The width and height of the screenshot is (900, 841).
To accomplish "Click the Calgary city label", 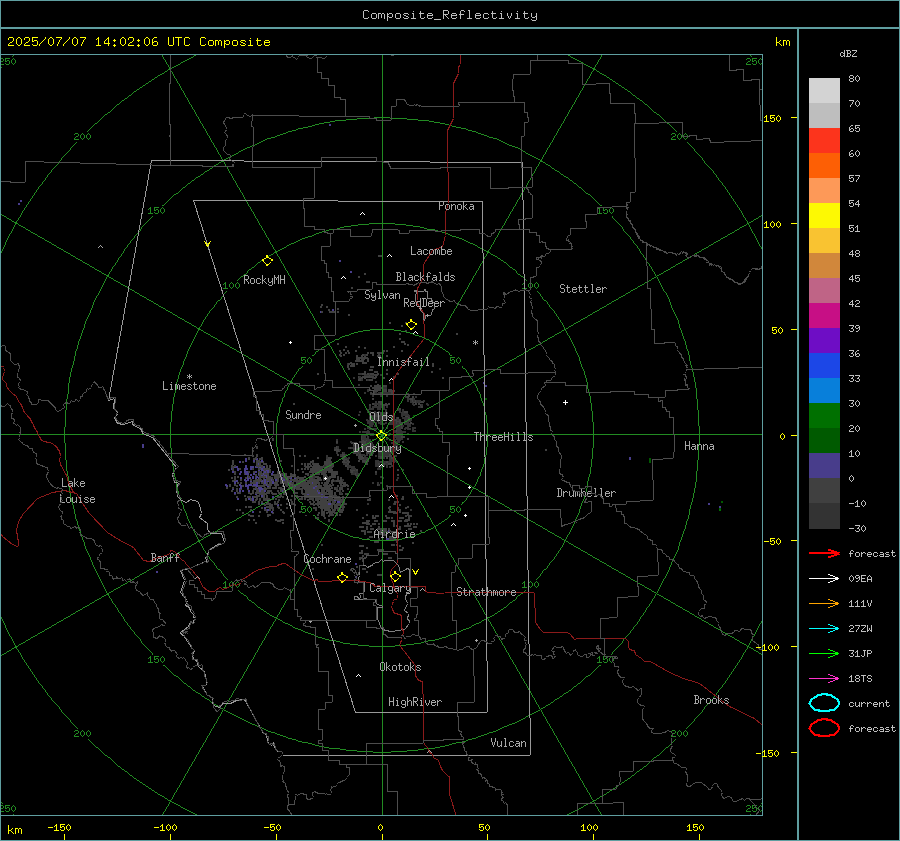I will tap(390, 588).
